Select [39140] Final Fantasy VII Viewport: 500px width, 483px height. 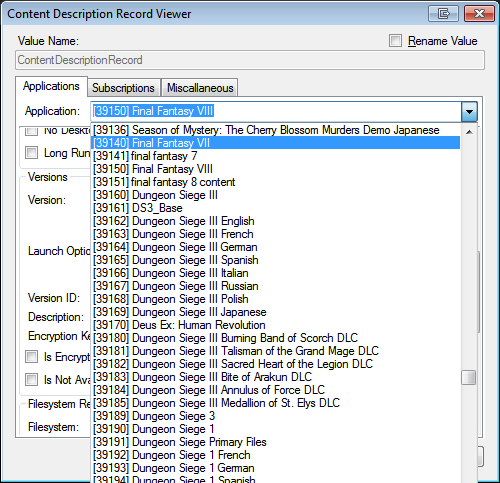276,143
